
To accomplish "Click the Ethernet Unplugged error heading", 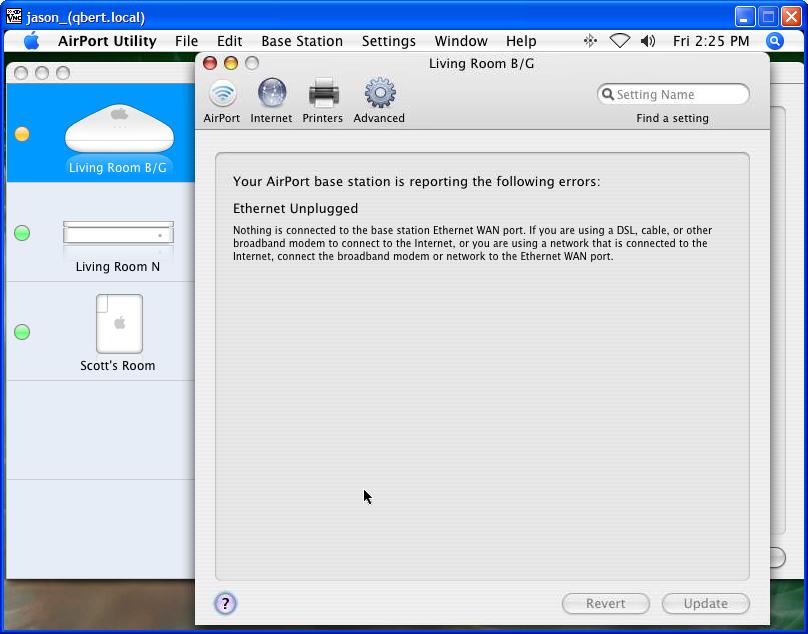I will click(295, 208).
